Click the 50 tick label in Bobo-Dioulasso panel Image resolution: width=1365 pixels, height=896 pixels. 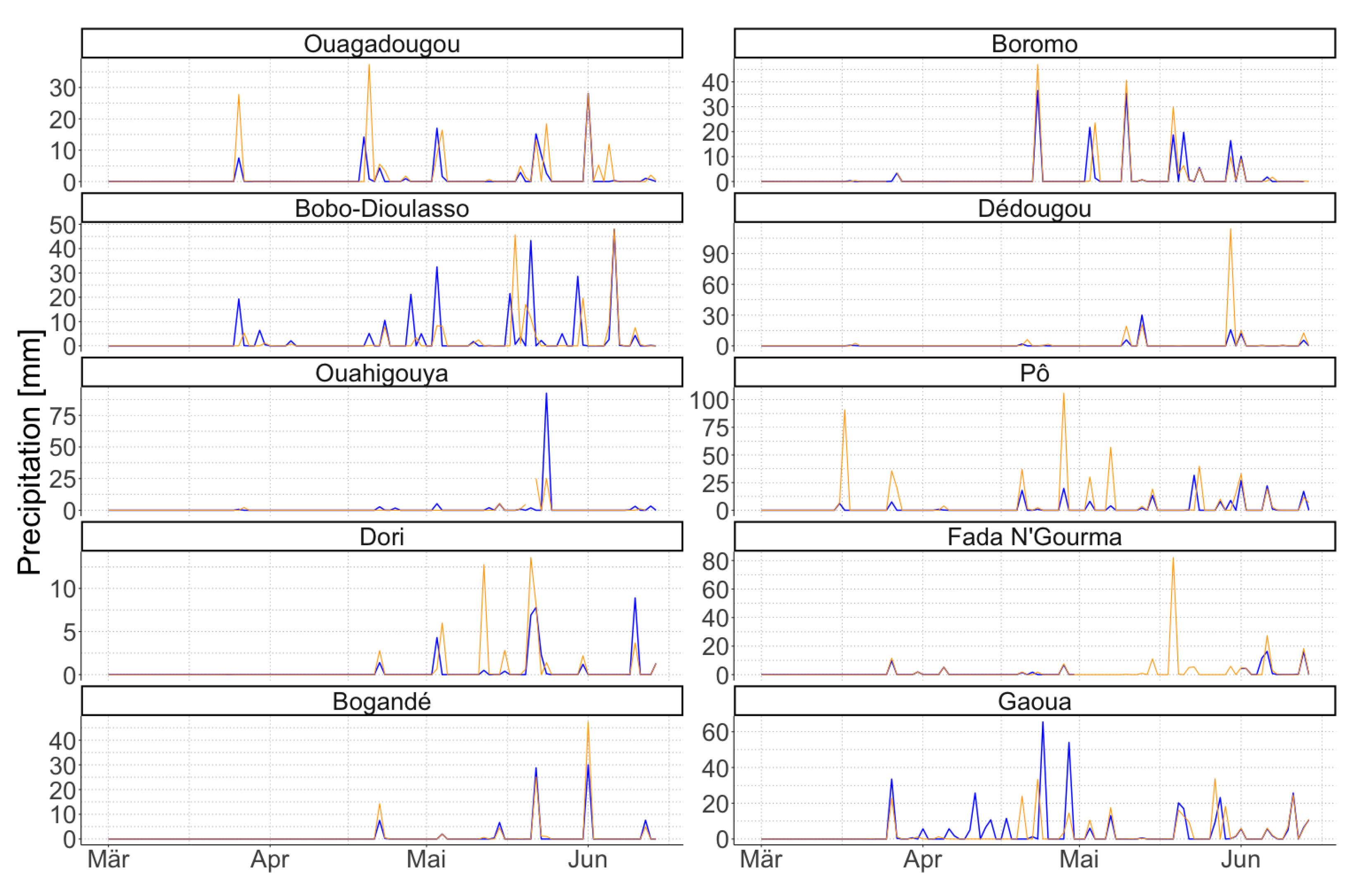(62, 225)
